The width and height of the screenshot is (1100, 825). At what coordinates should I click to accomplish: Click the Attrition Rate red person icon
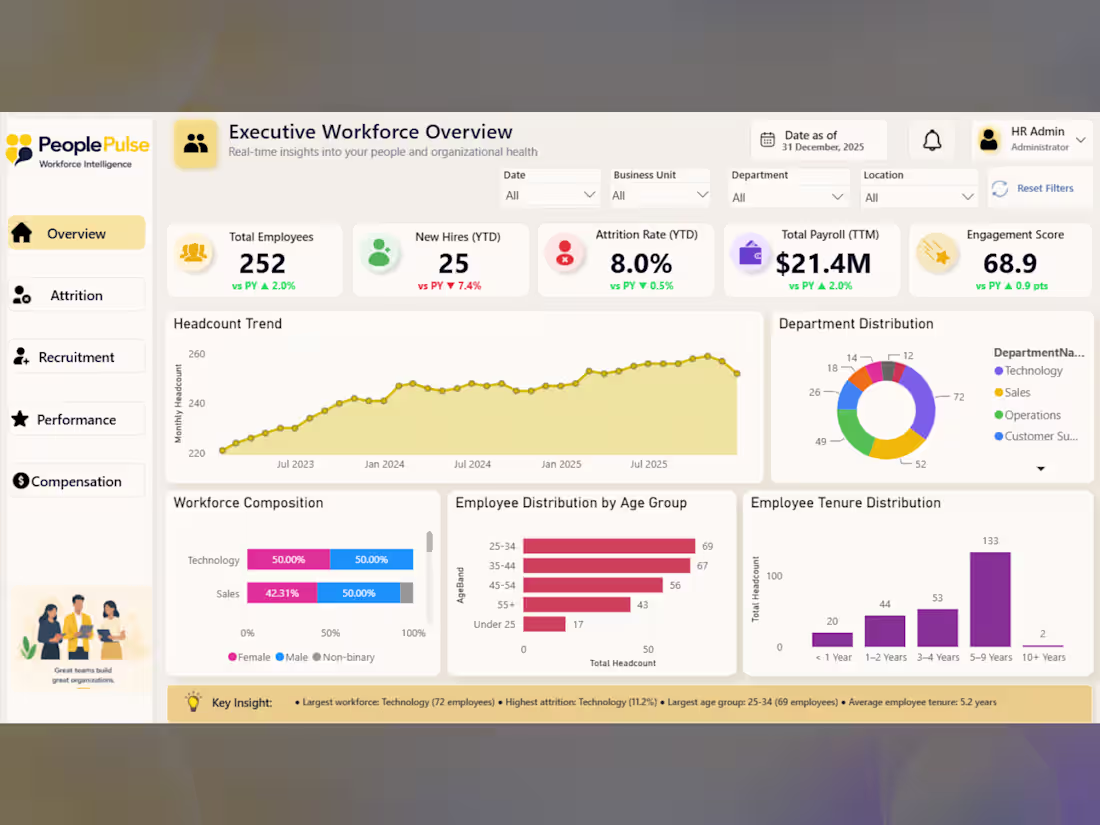tap(565, 253)
